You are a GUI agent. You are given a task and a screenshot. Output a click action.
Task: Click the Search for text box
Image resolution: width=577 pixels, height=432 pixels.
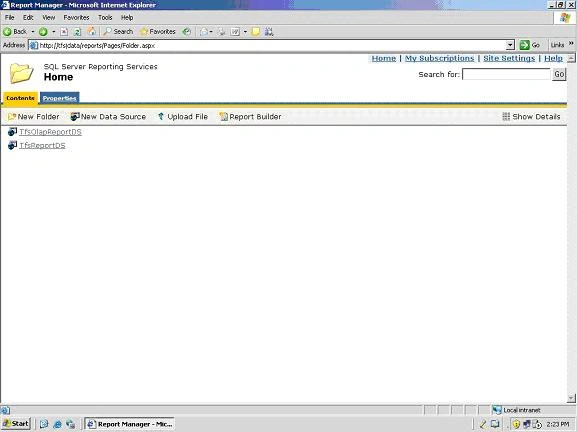[x=506, y=74]
